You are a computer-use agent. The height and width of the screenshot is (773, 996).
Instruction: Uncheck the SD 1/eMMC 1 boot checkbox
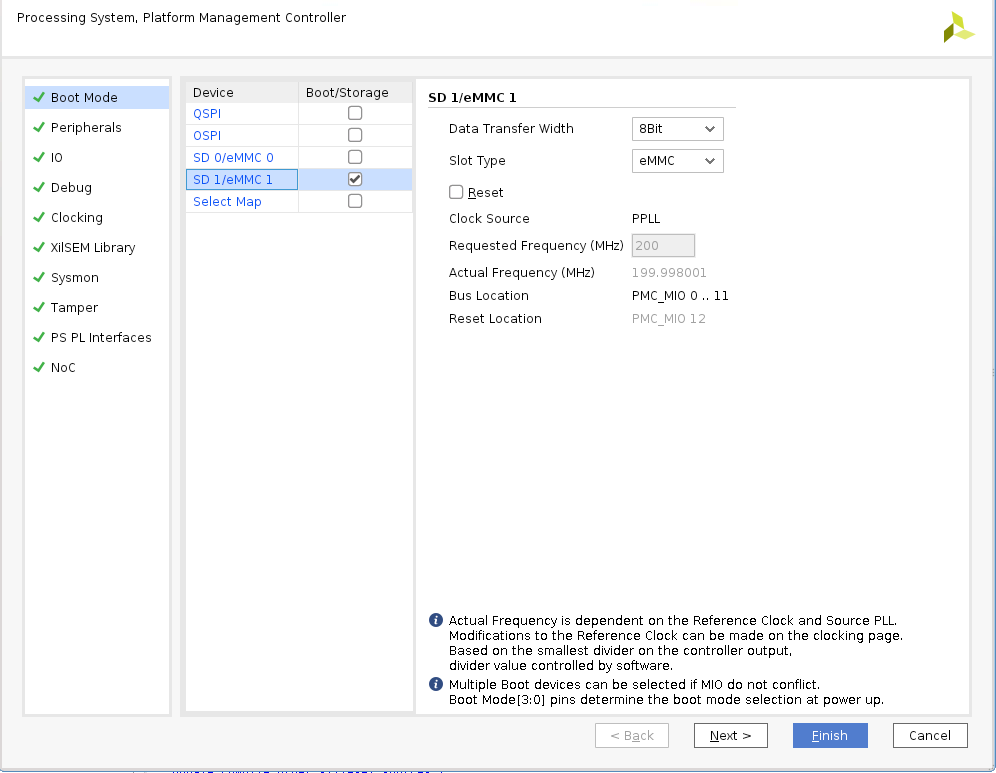(355, 179)
